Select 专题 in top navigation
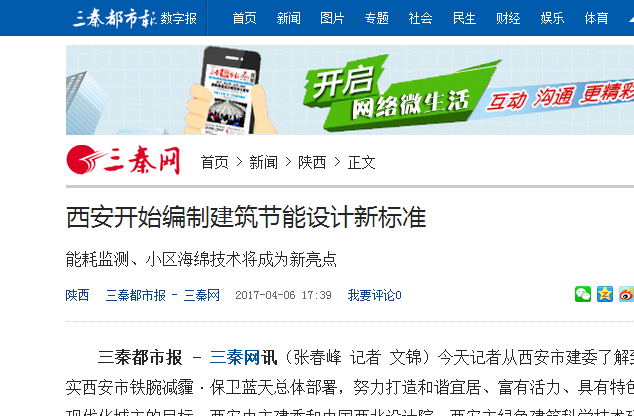 pyautogui.click(x=376, y=18)
